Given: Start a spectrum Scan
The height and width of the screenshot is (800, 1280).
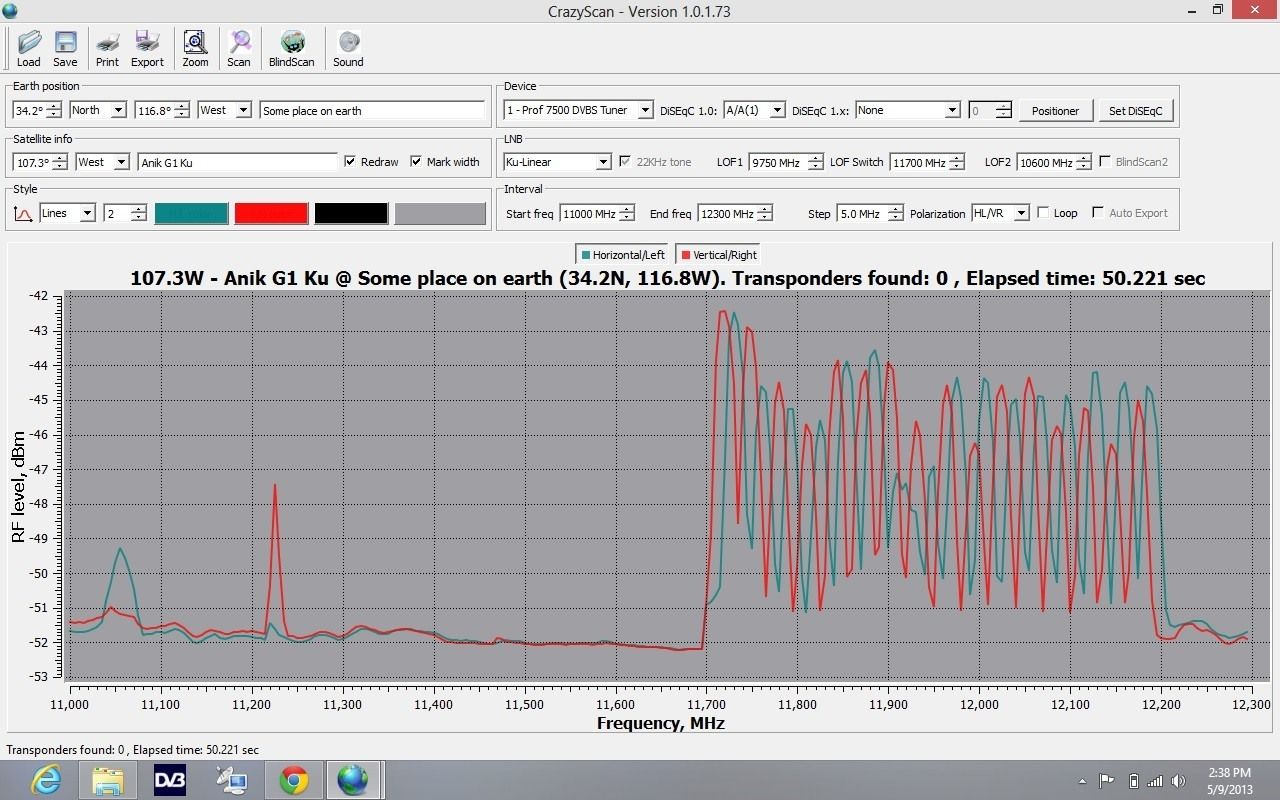Looking at the screenshot, I should 239,47.
